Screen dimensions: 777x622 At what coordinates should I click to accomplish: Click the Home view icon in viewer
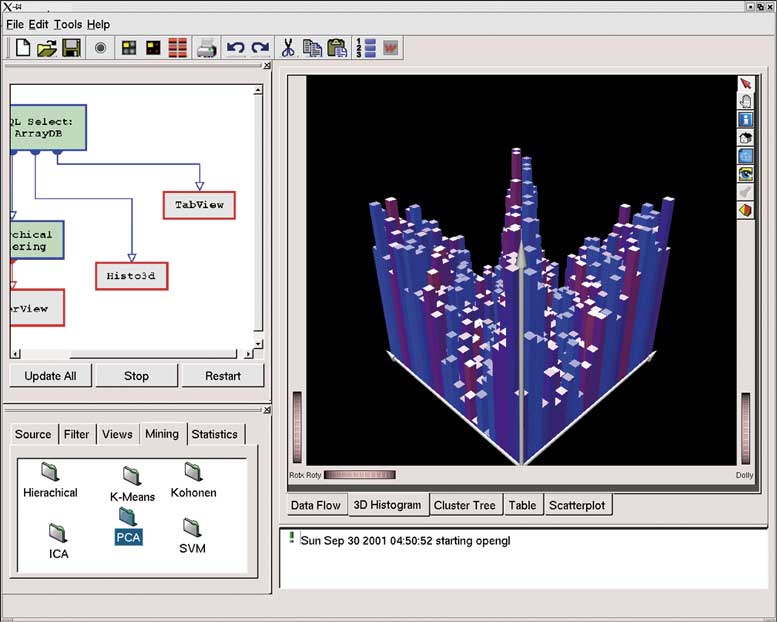click(x=745, y=137)
